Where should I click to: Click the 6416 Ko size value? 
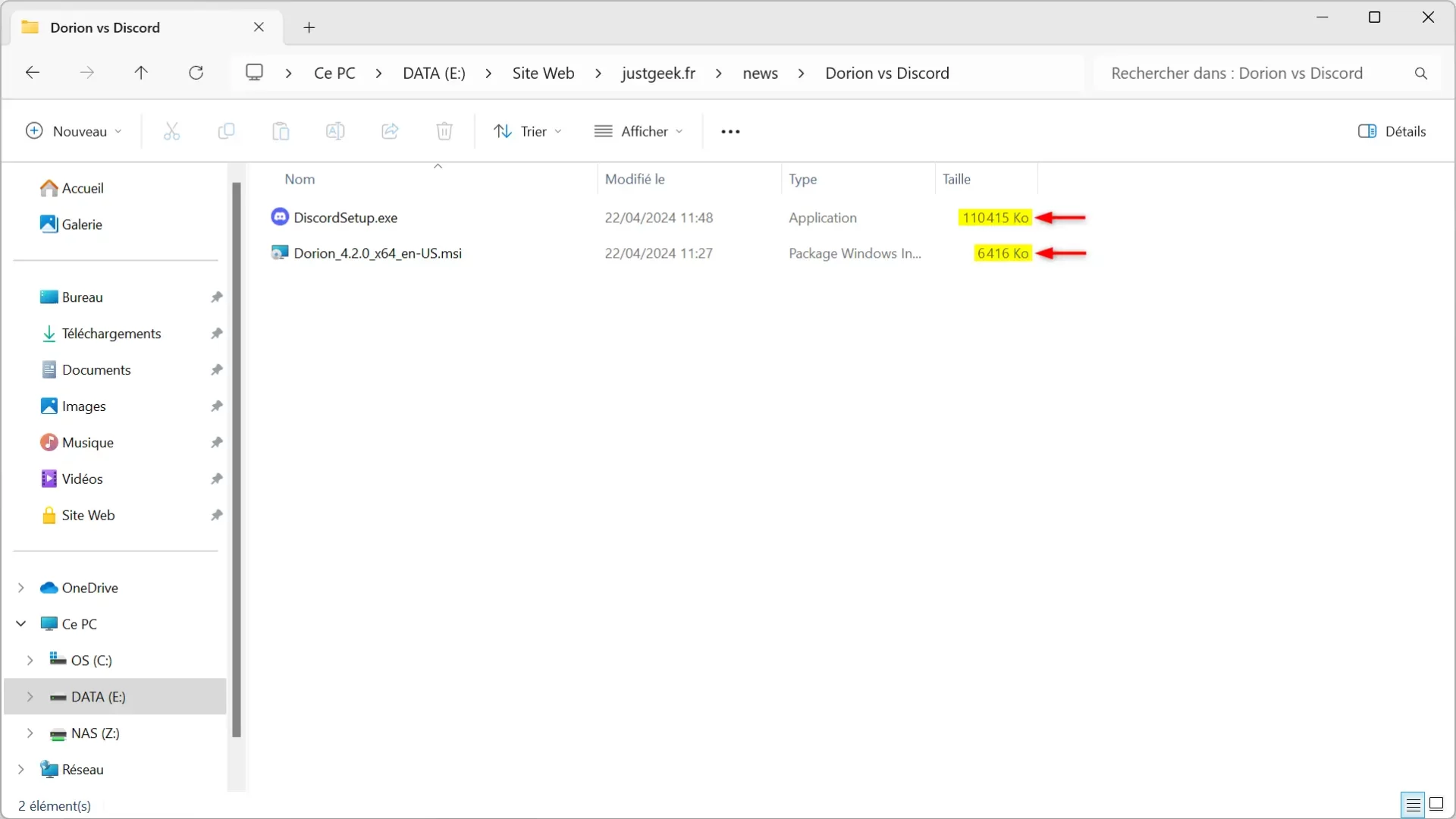pos(1003,253)
